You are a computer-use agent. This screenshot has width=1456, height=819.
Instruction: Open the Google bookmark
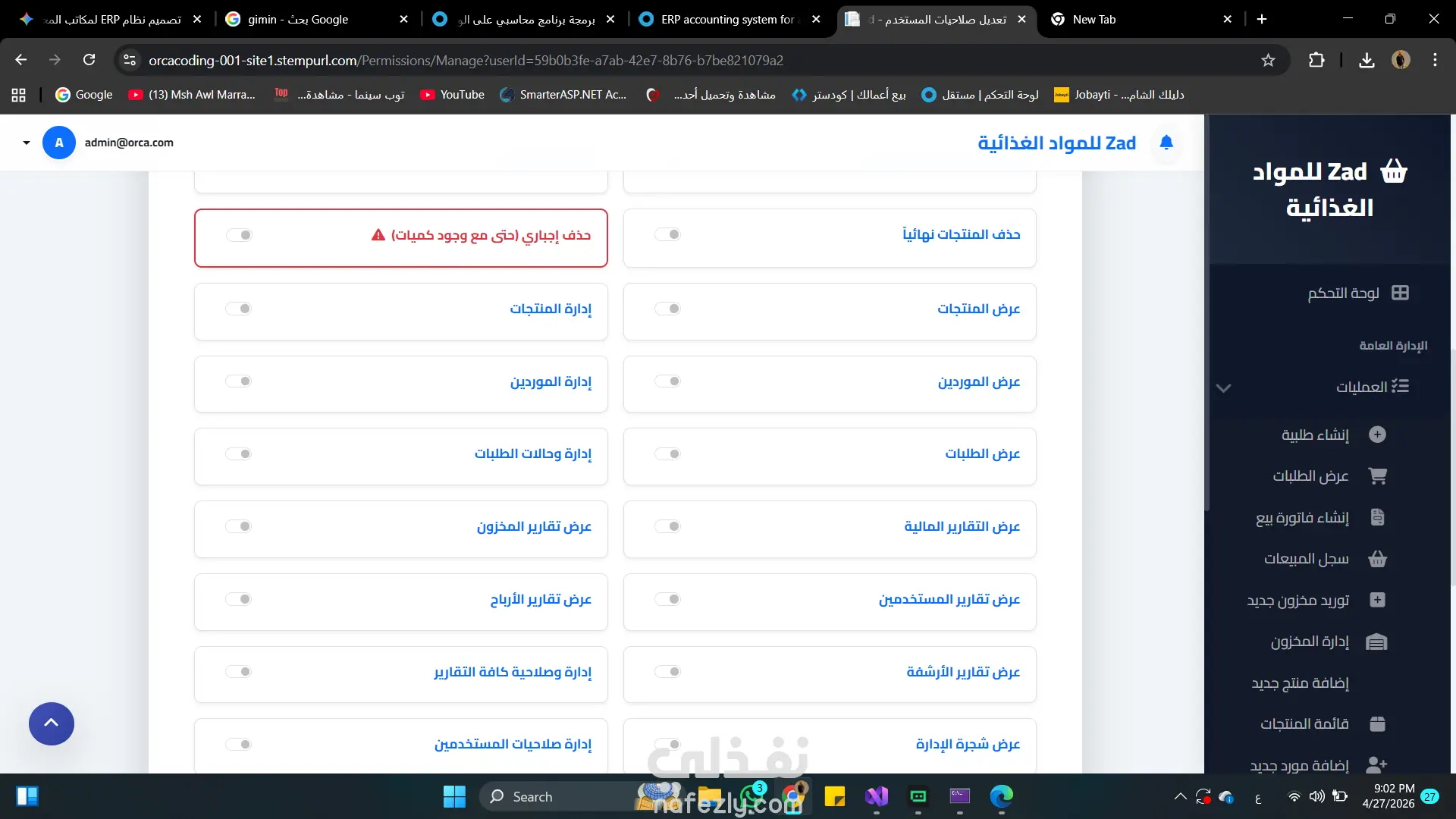(x=84, y=95)
